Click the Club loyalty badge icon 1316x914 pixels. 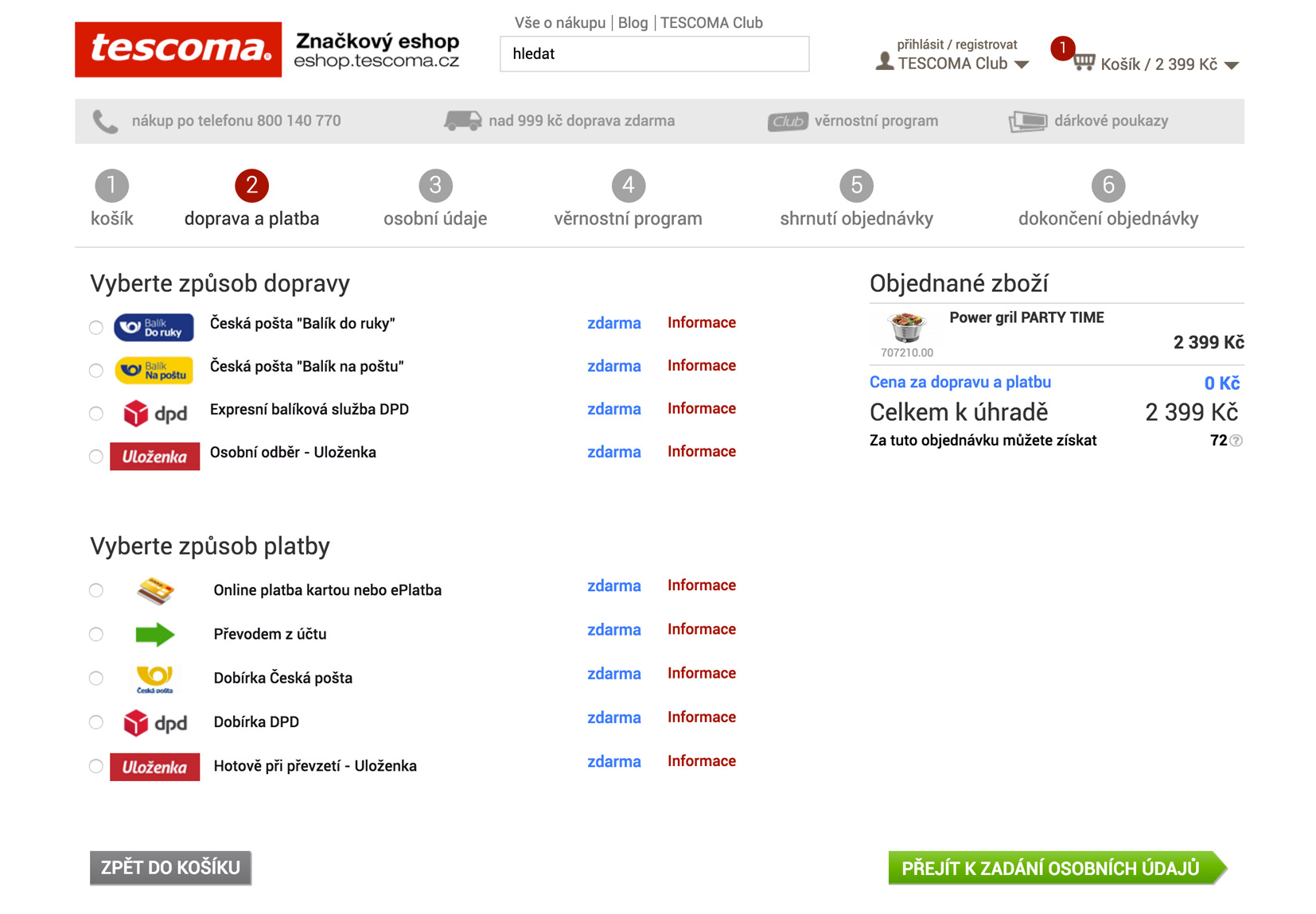(788, 121)
